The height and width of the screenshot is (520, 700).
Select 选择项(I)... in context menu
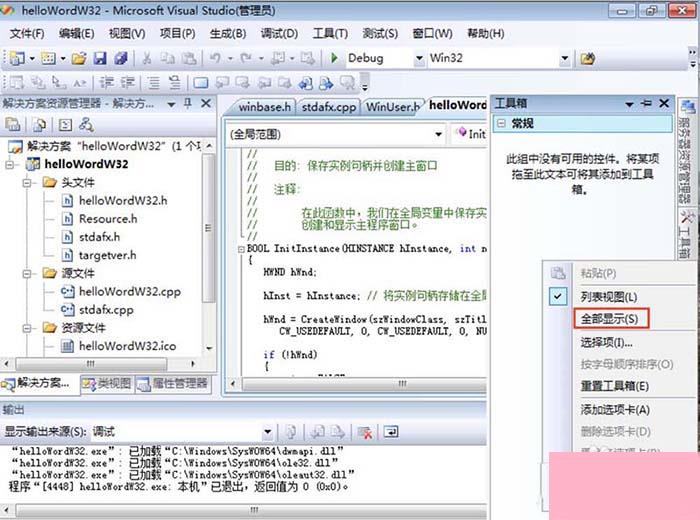[606, 342]
